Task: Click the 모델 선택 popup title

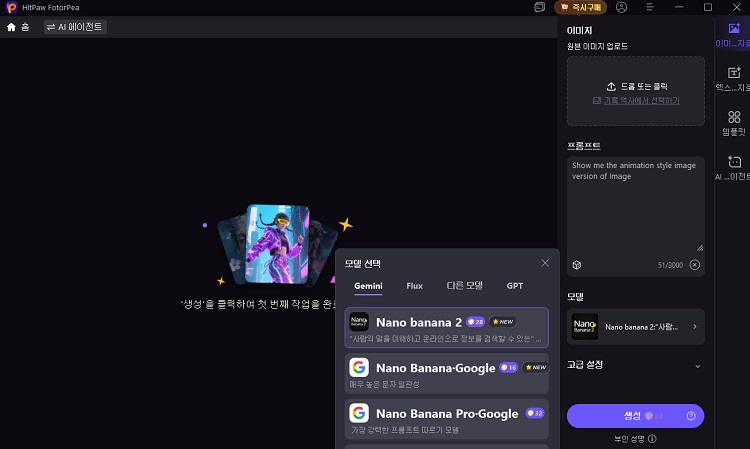Action: [x=363, y=263]
